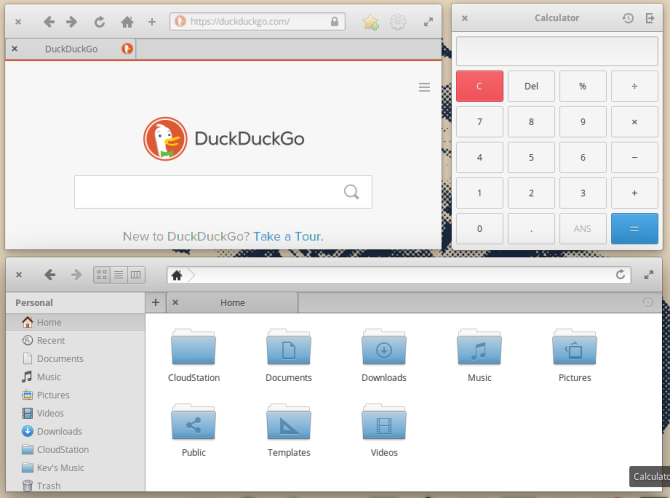The width and height of the screenshot is (670, 498).
Task: Switch files to column view
Action: [x=136, y=275]
